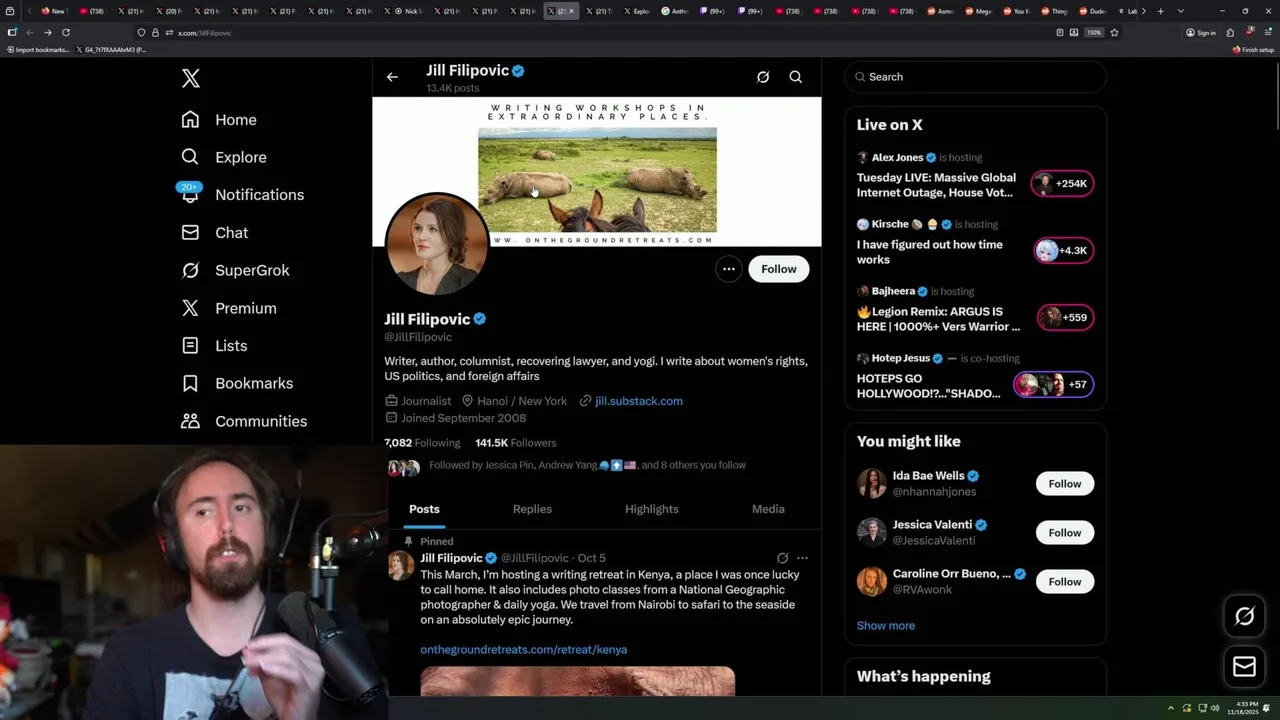Open Premium in the sidebar

(x=229, y=308)
